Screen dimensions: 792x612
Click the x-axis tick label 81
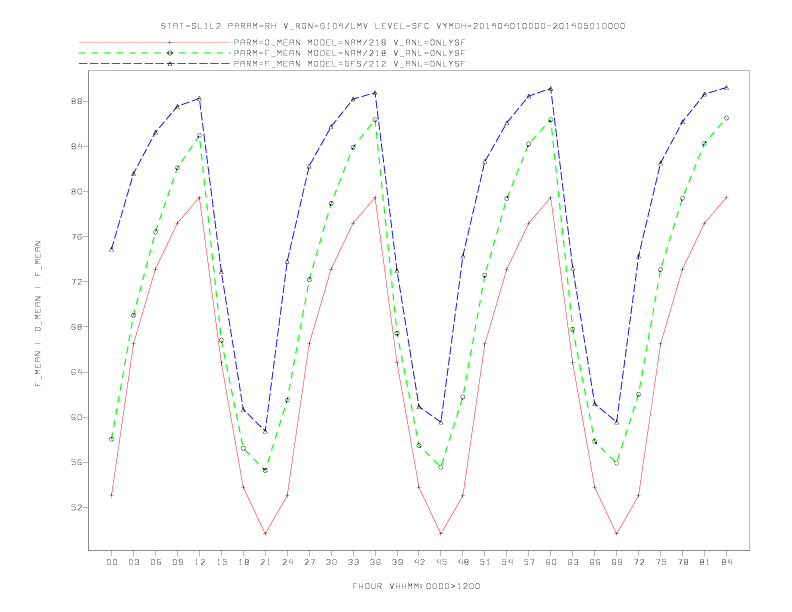705,562
